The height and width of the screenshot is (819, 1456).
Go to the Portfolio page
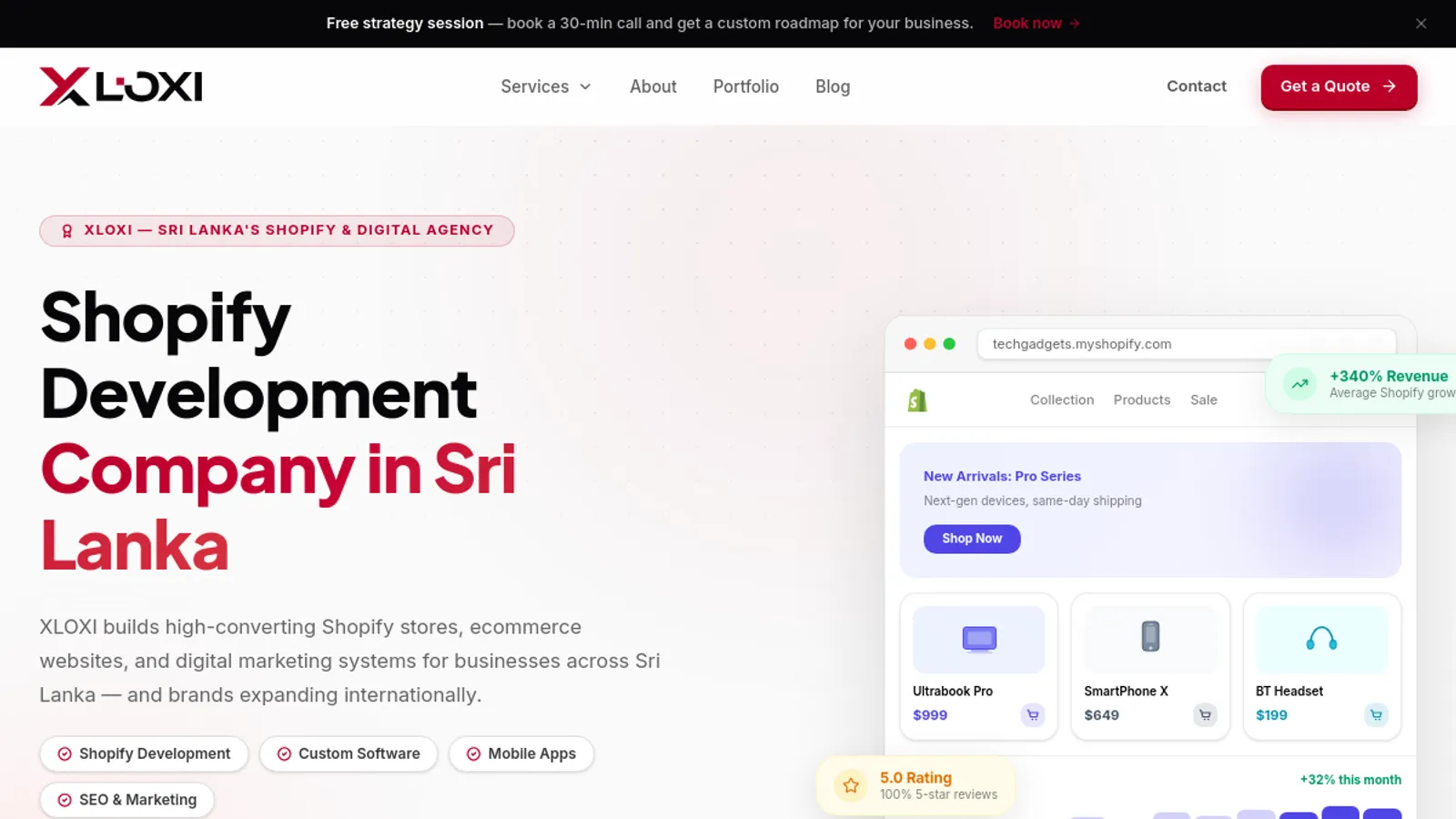746,86
